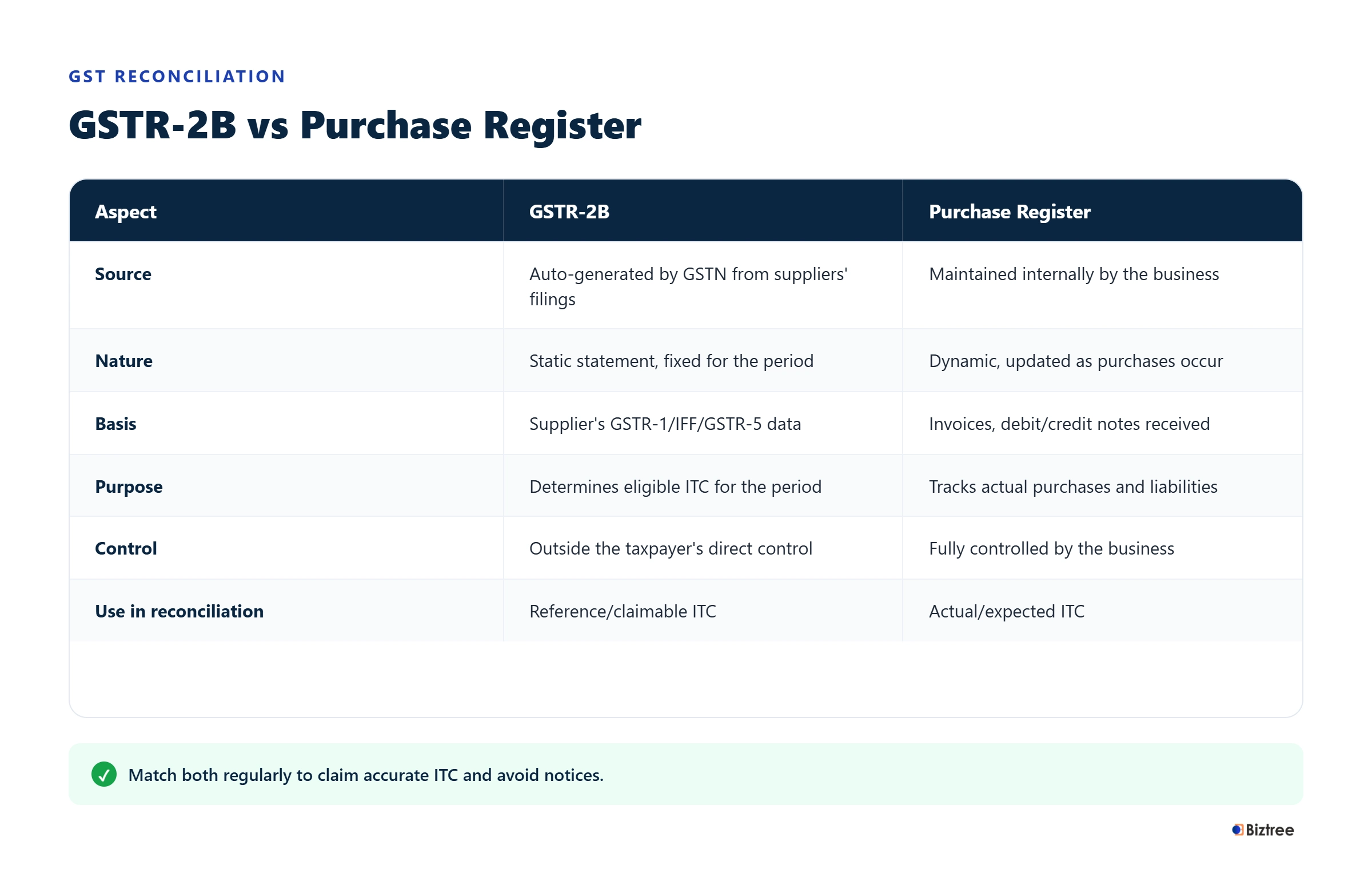Click the 'Use in reconciliation' row label
This screenshot has width=1372, height=869.
tap(179, 611)
